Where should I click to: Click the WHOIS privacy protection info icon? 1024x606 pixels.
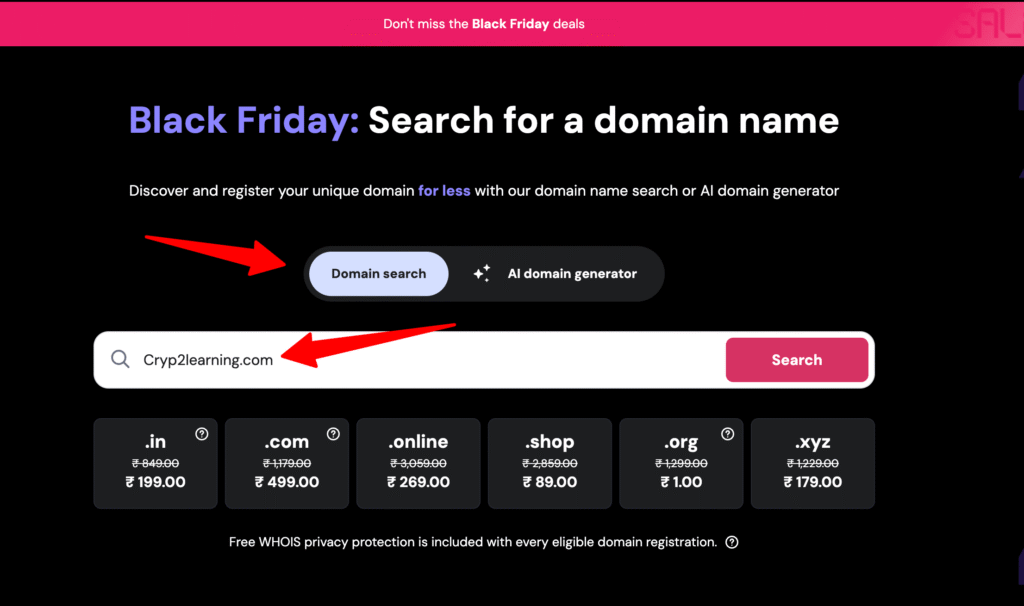tap(732, 542)
